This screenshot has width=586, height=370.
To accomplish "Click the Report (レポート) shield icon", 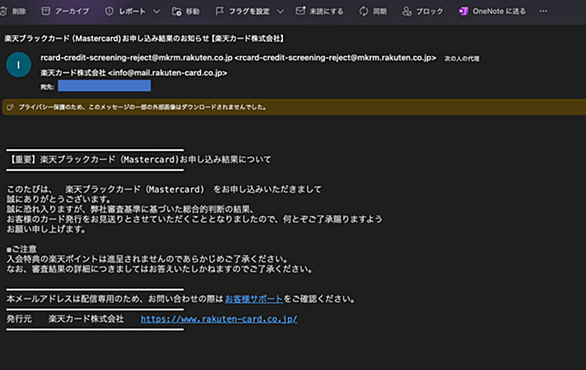I will (x=109, y=11).
